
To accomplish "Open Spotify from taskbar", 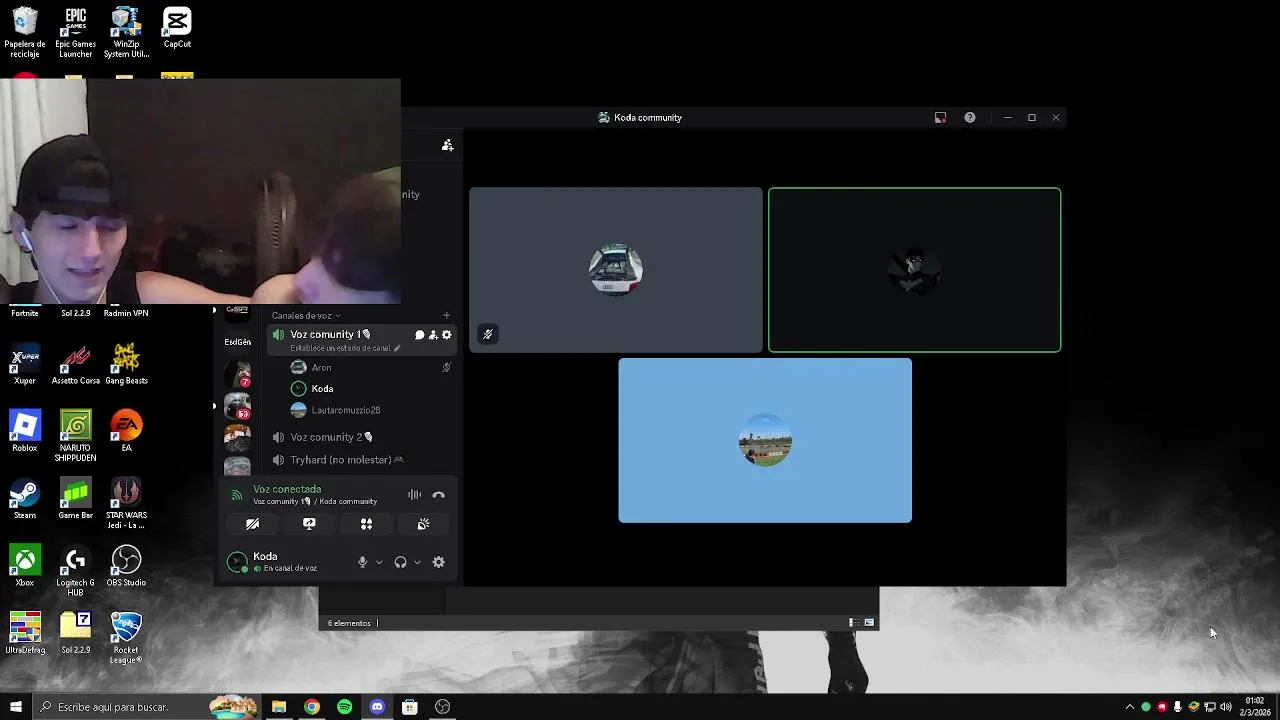I will coord(344,707).
